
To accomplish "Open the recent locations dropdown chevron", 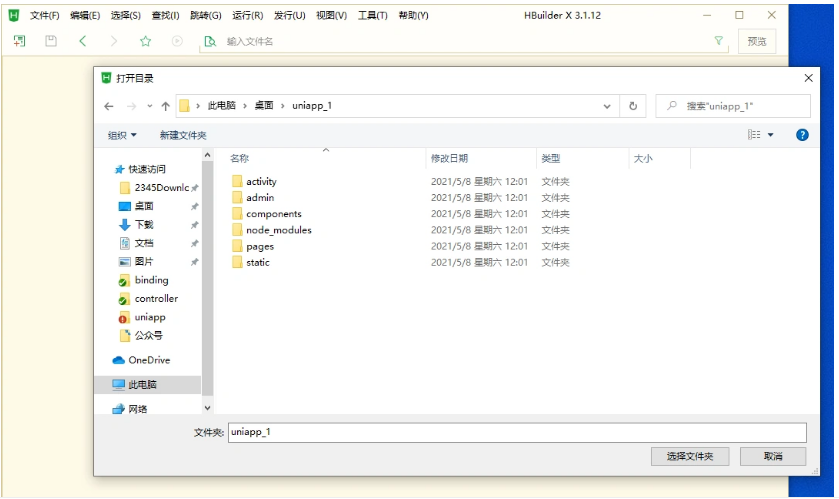I will click(149, 106).
